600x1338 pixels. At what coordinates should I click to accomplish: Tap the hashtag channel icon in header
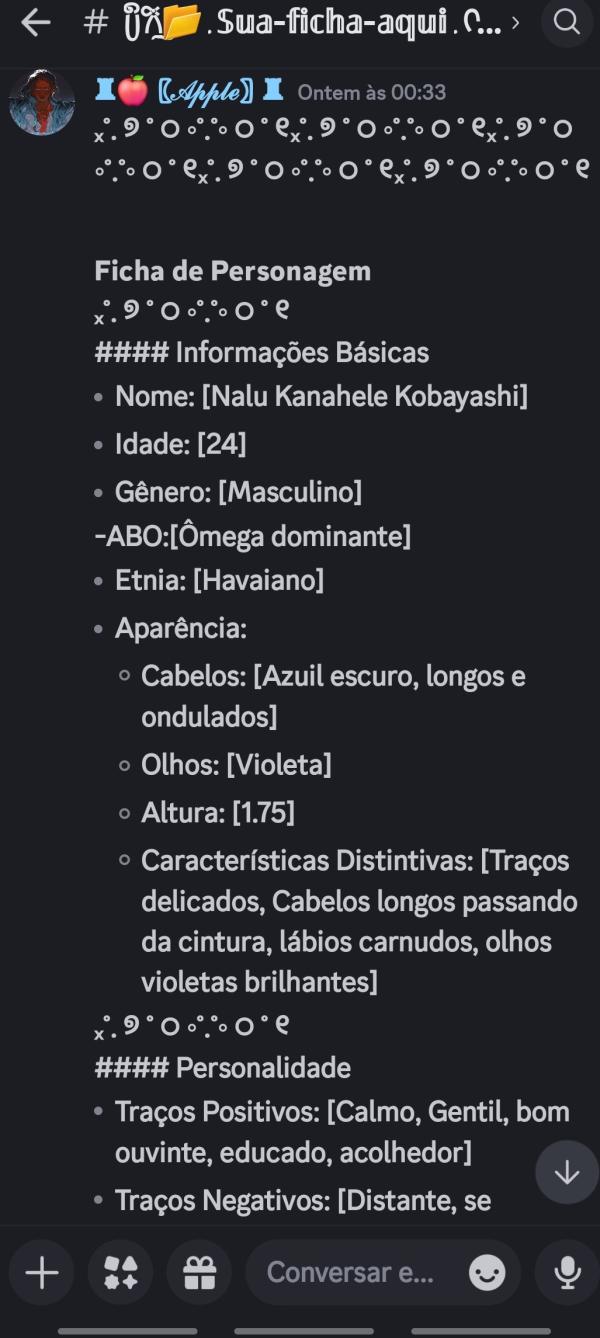96,22
